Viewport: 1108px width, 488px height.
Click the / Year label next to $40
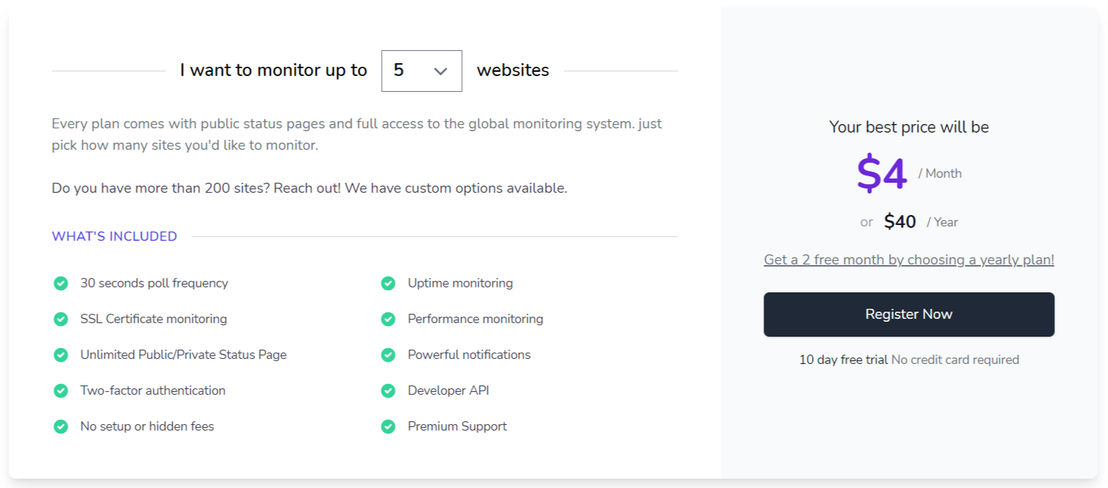coord(942,222)
